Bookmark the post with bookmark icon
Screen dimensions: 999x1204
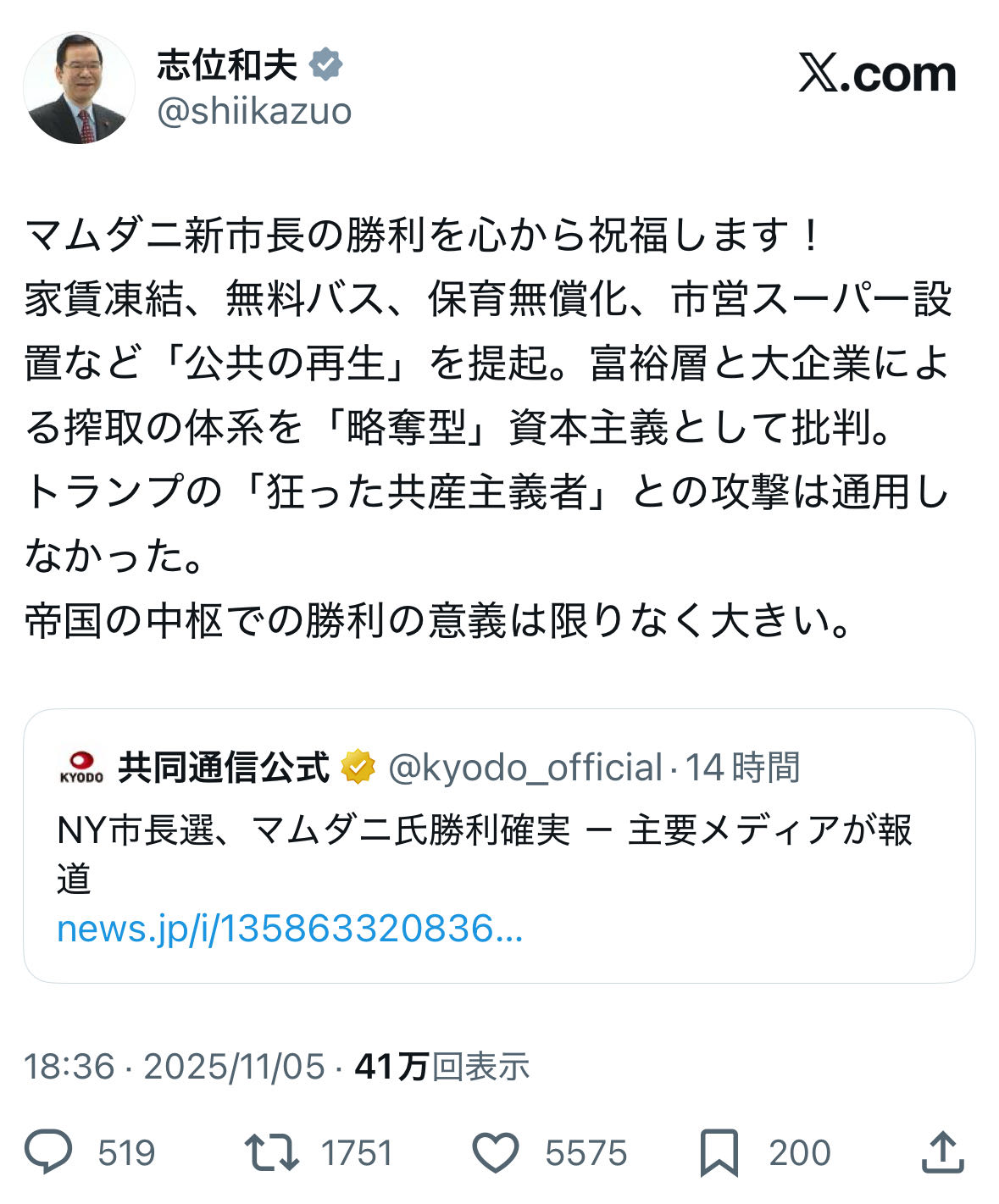(719, 1153)
